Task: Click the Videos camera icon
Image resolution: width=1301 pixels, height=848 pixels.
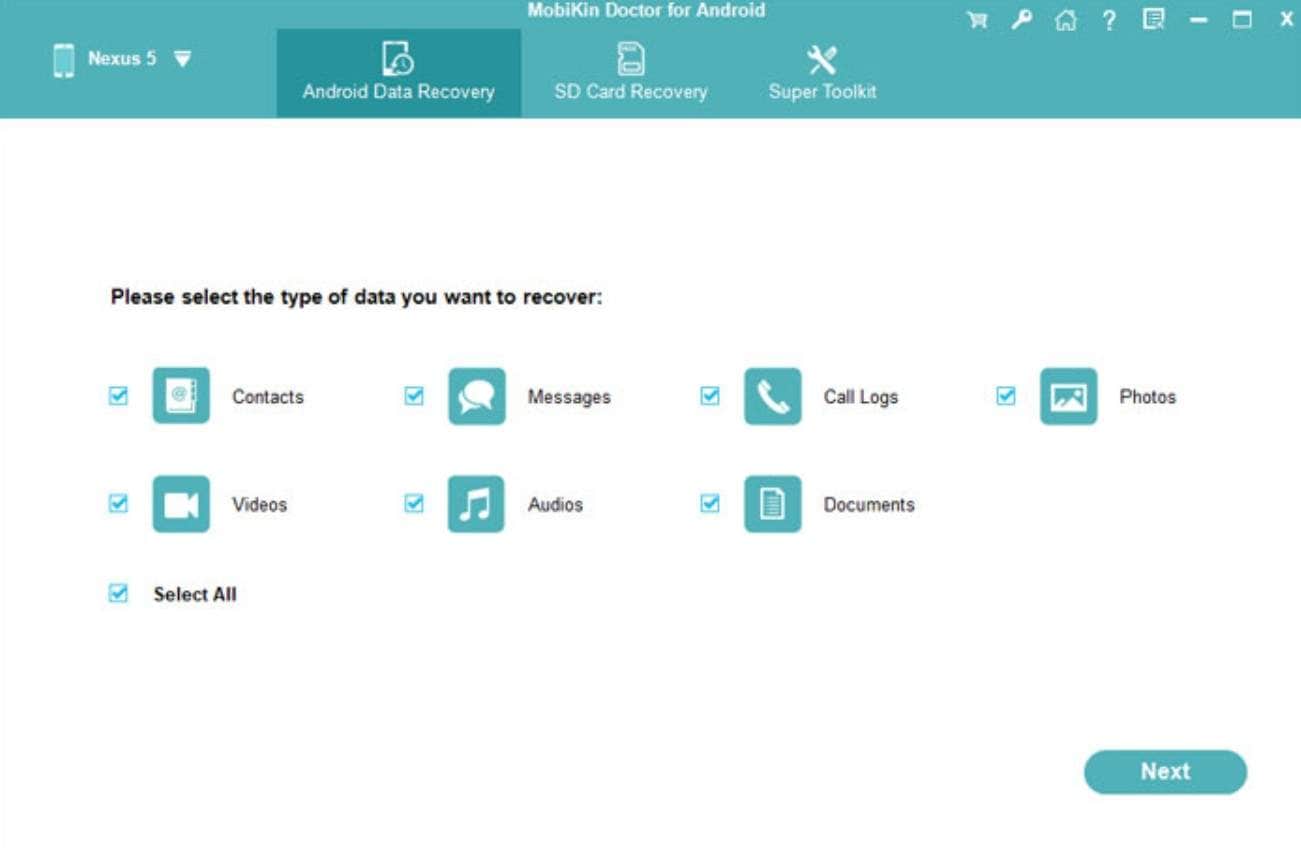Action: point(181,504)
